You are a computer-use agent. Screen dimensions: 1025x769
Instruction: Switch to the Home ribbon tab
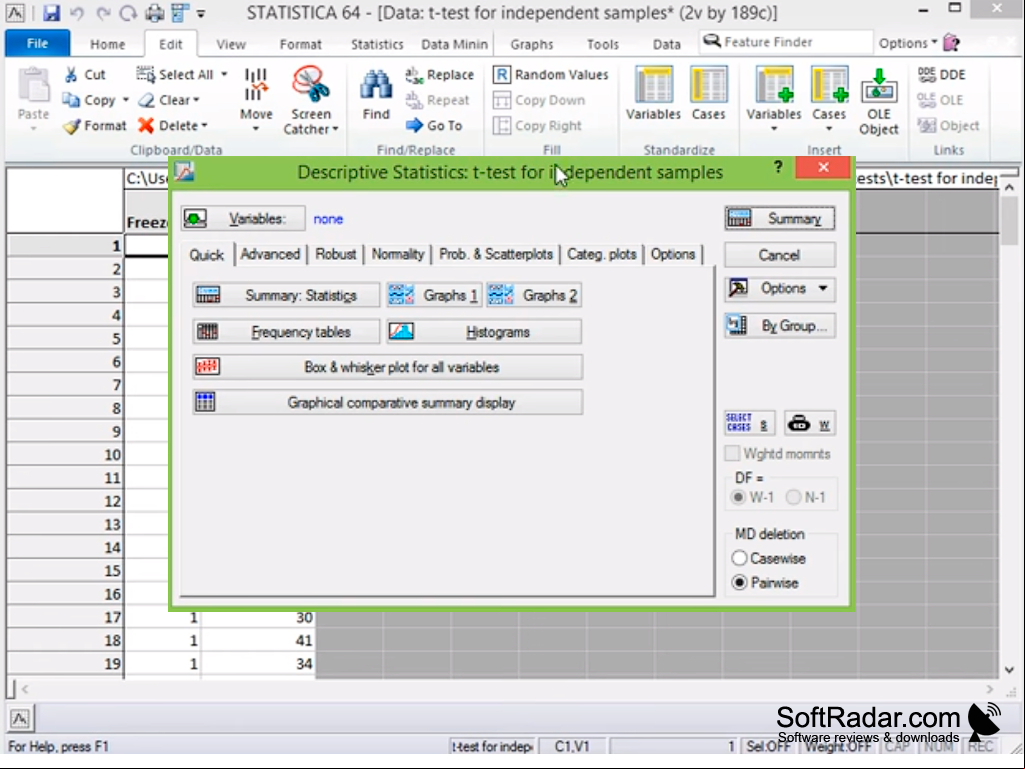point(107,44)
